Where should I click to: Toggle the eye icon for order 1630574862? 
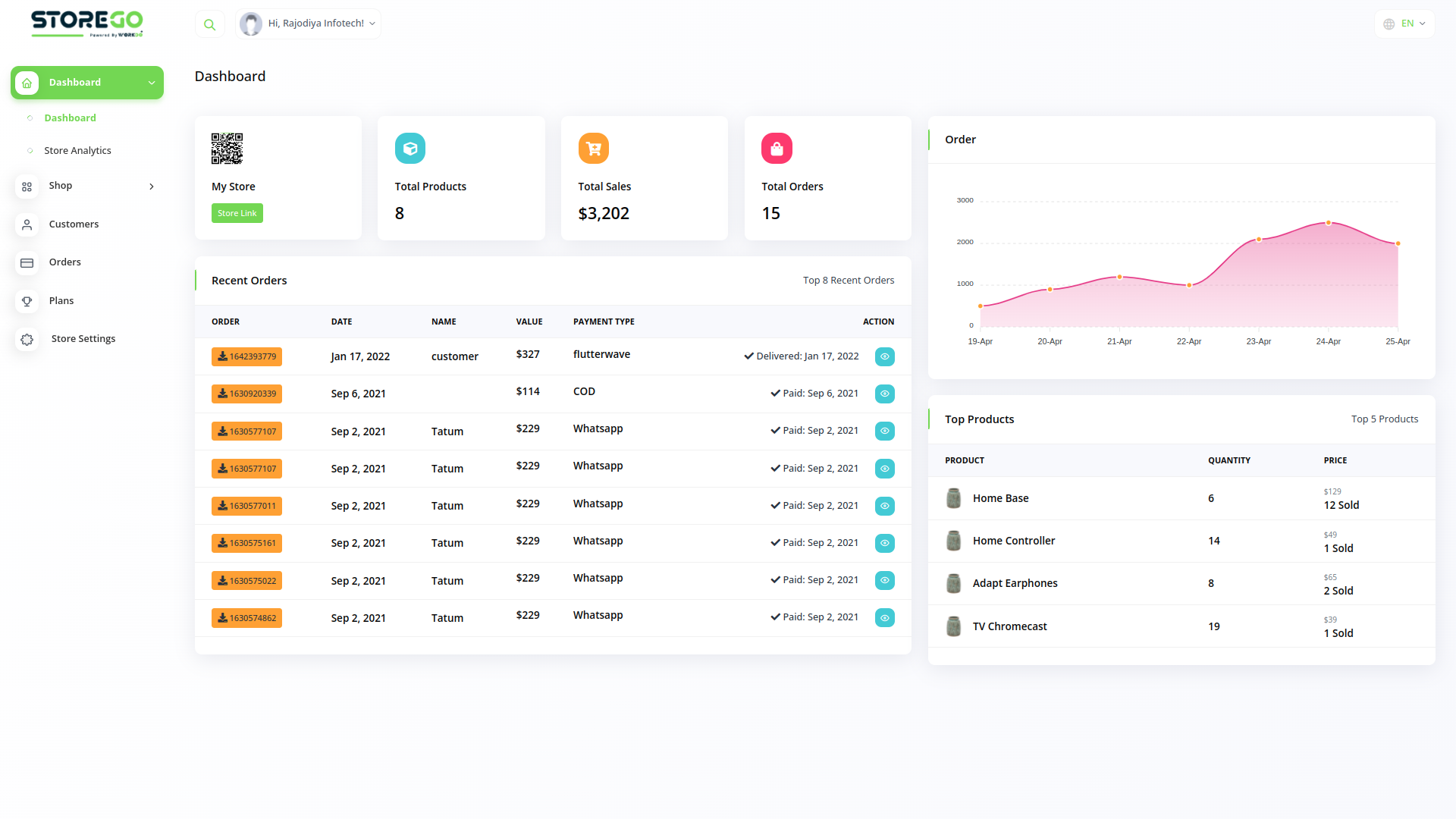[884, 618]
